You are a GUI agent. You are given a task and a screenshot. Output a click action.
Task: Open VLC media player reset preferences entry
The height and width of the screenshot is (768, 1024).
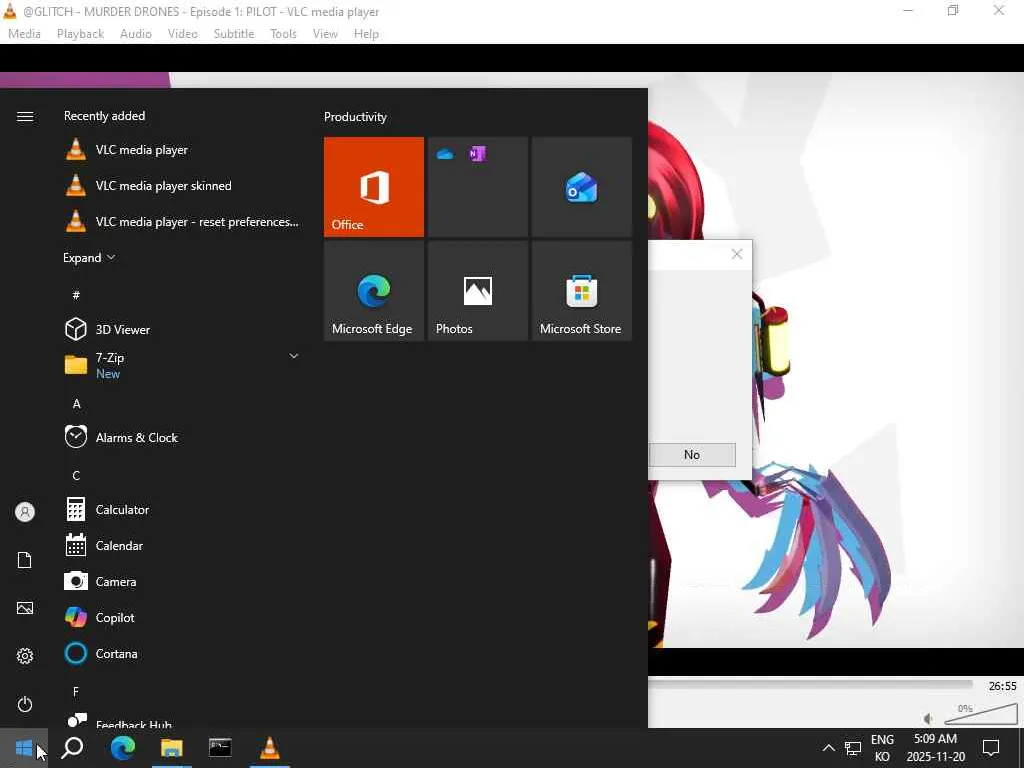coord(183,221)
